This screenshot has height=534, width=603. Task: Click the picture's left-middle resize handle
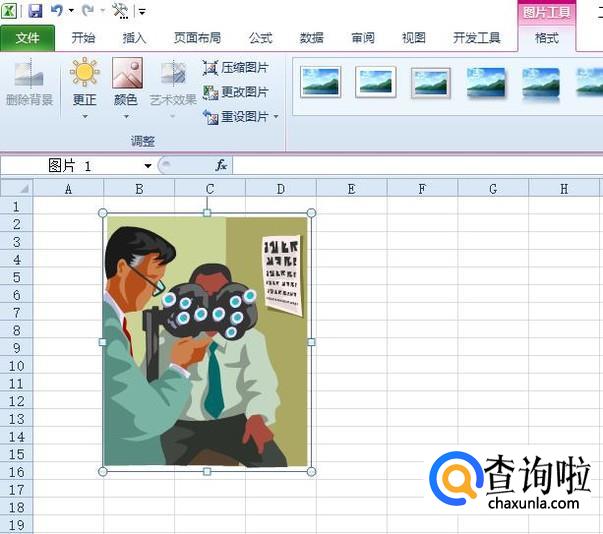pyautogui.click(x=103, y=342)
